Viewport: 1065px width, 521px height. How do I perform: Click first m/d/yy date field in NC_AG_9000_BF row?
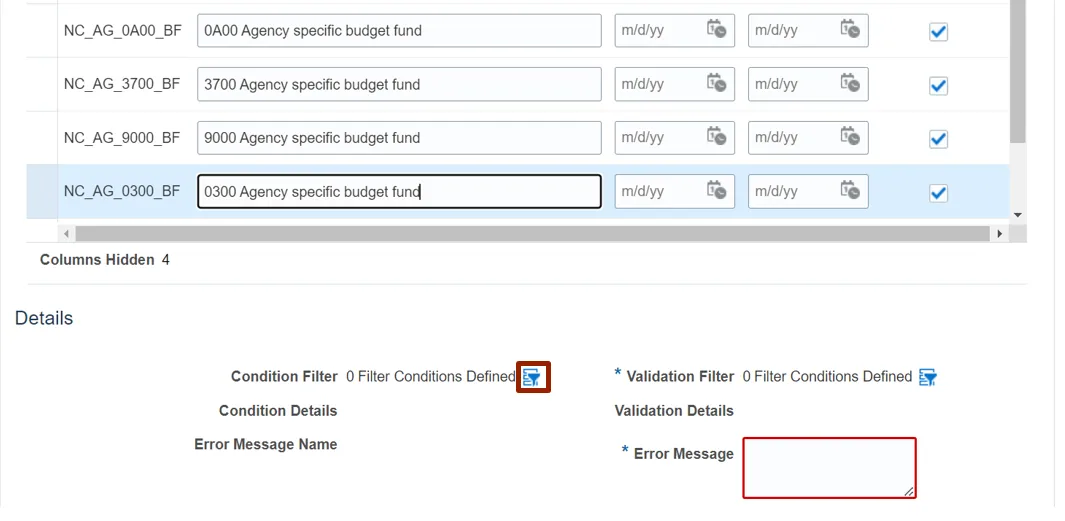[658, 137]
